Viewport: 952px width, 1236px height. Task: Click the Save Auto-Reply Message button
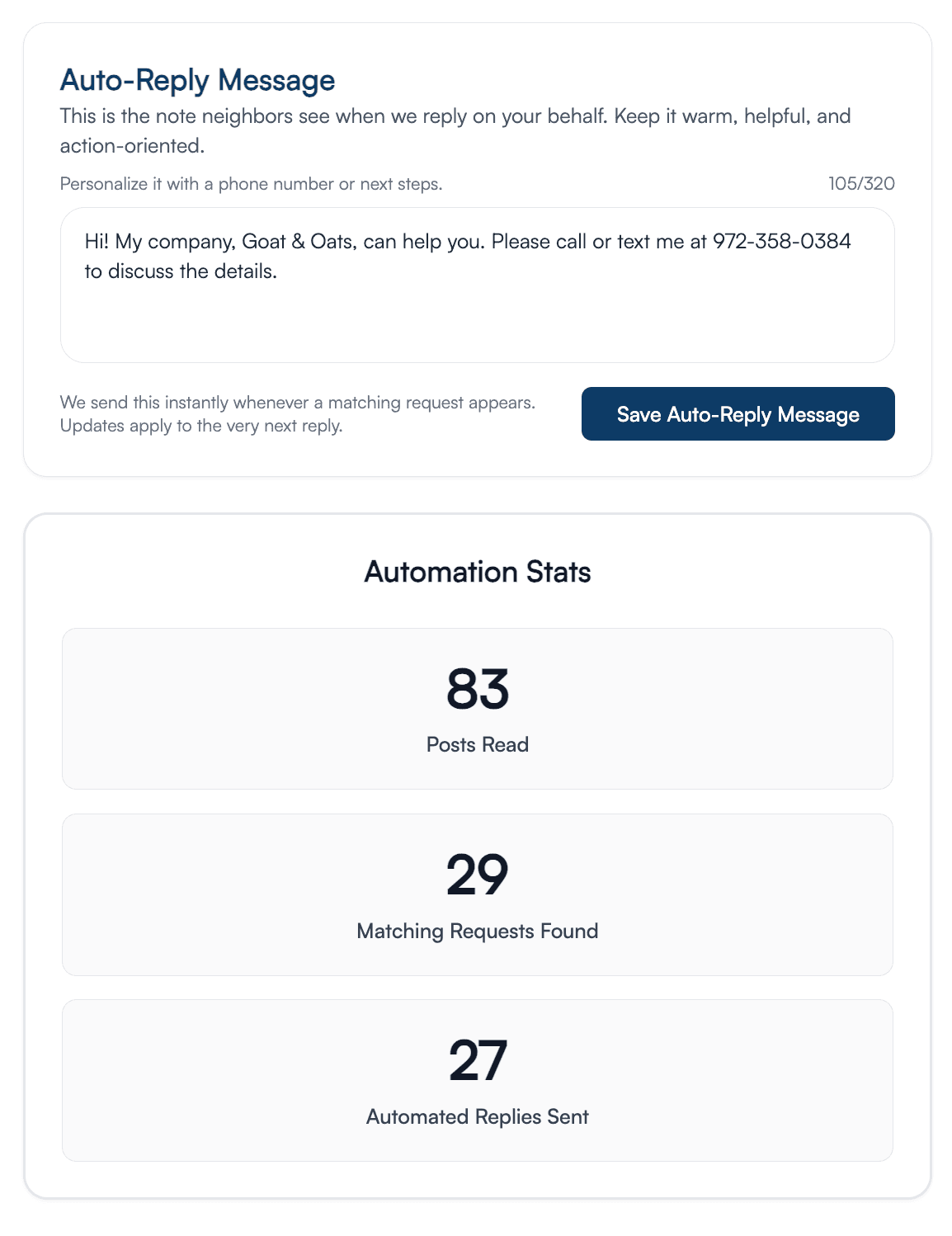tap(737, 414)
